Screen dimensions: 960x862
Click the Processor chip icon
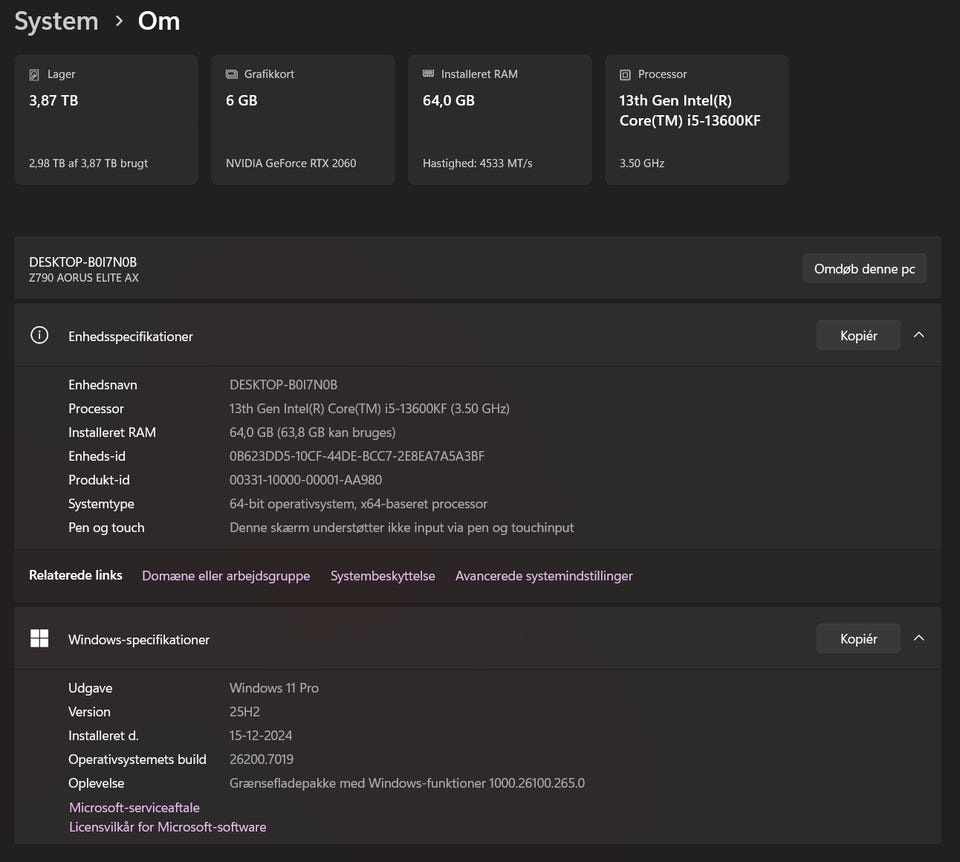[x=625, y=75]
